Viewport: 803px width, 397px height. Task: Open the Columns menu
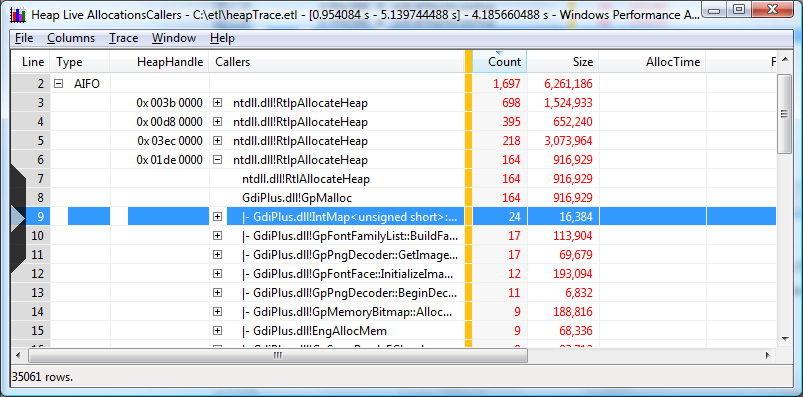pyautogui.click(x=71, y=38)
